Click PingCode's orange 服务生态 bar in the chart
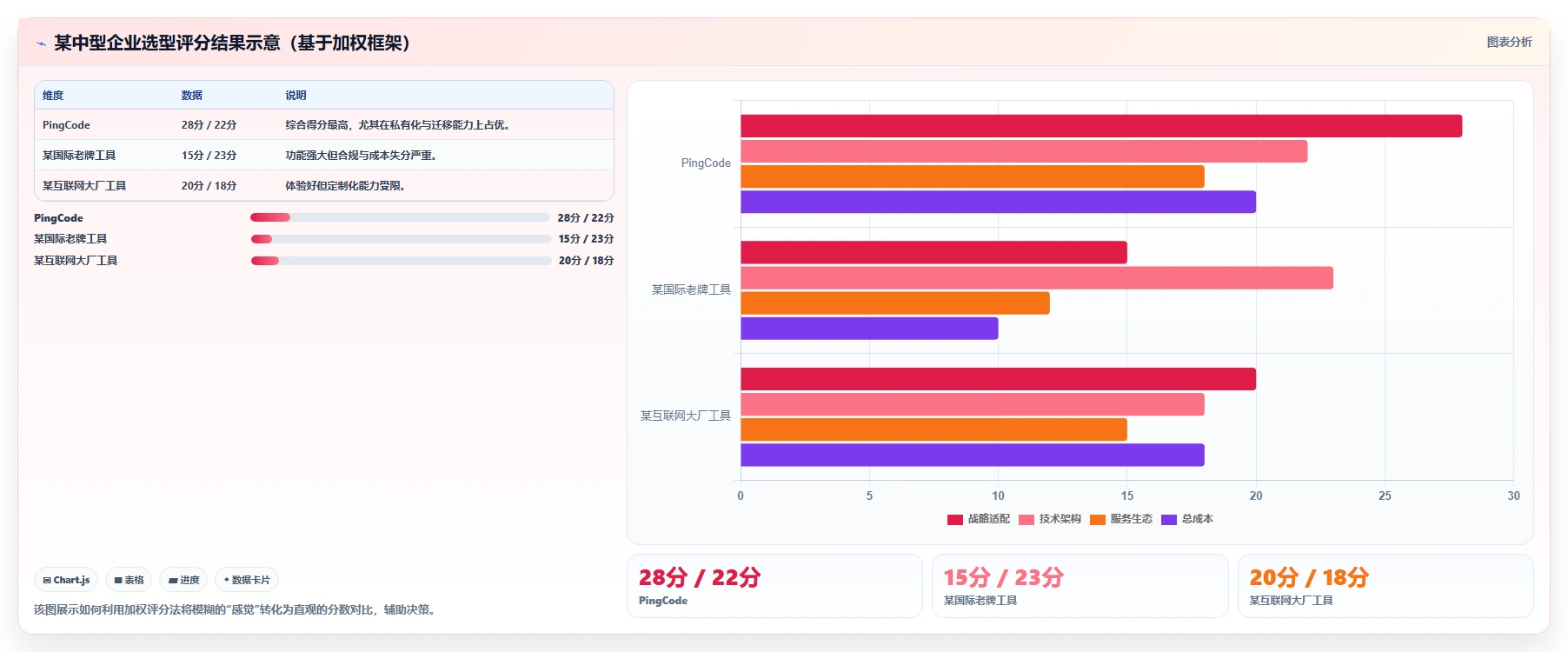 (973, 176)
